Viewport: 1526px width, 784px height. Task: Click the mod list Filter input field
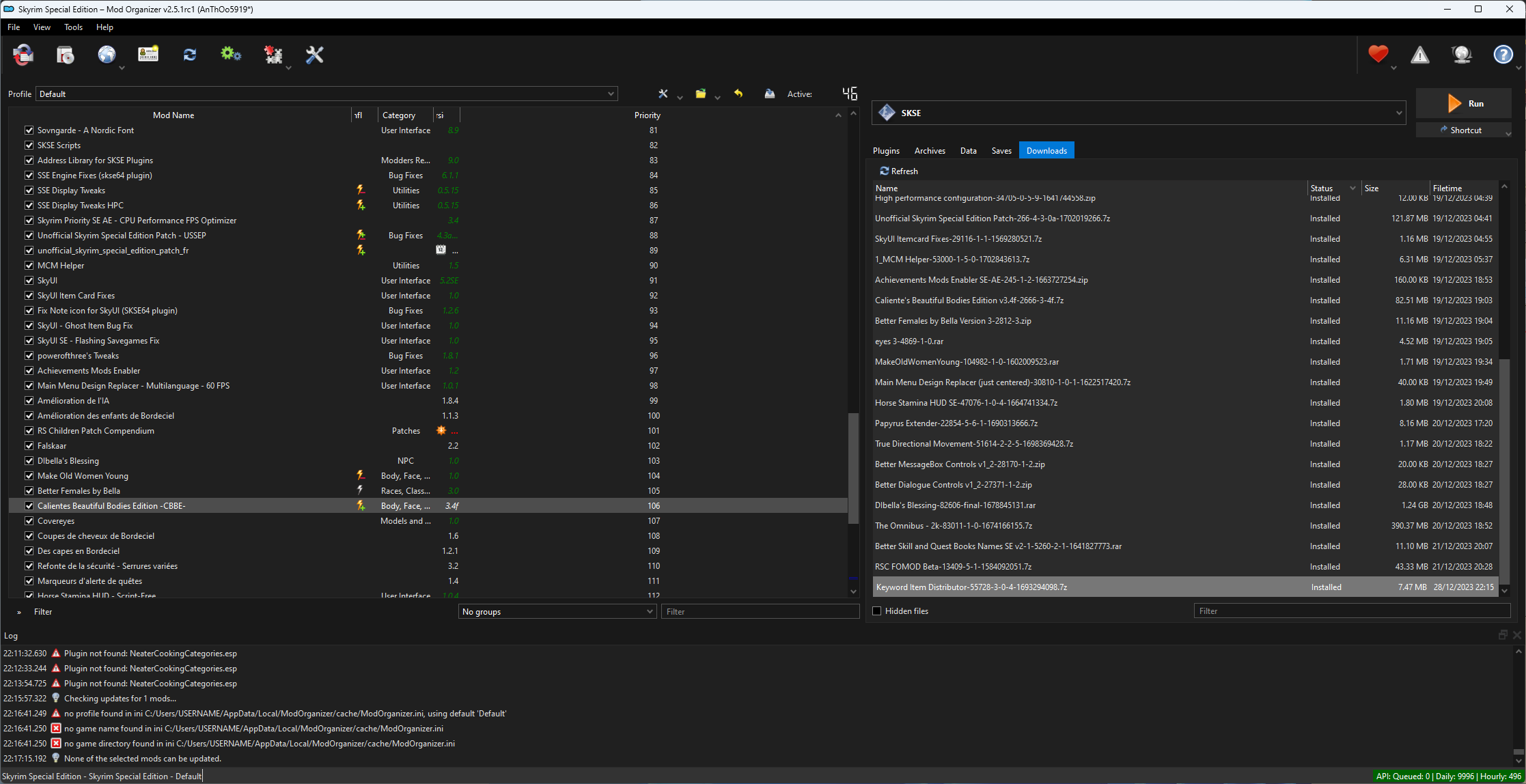point(760,611)
